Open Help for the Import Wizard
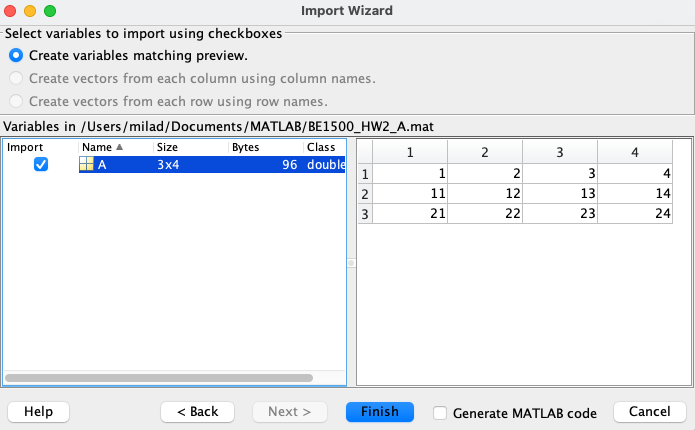695x430 pixels. (x=39, y=412)
